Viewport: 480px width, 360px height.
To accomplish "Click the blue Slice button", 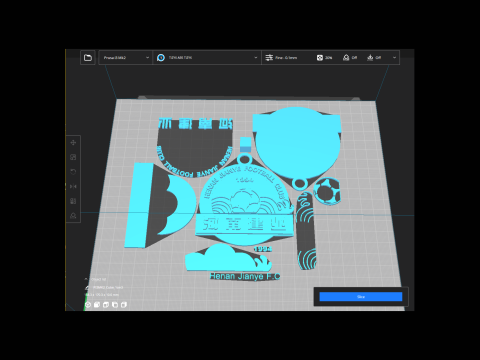I will coord(361,297).
